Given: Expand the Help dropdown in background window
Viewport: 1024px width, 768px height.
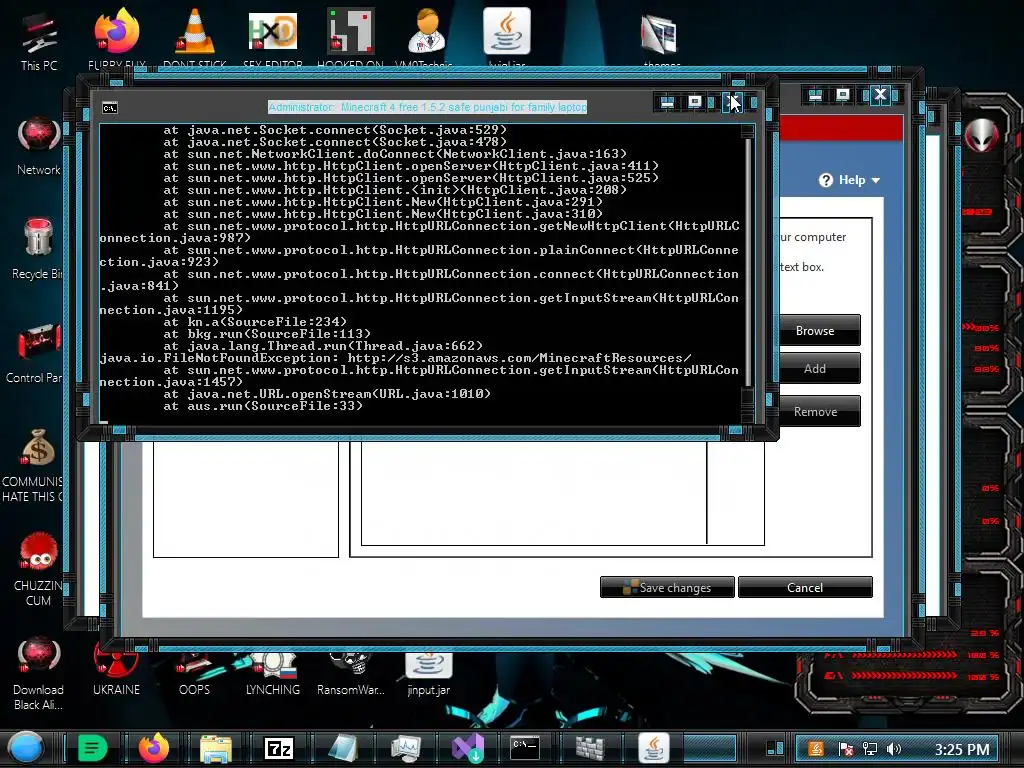Looking at the screenshot, I should [x=850, y=180].
